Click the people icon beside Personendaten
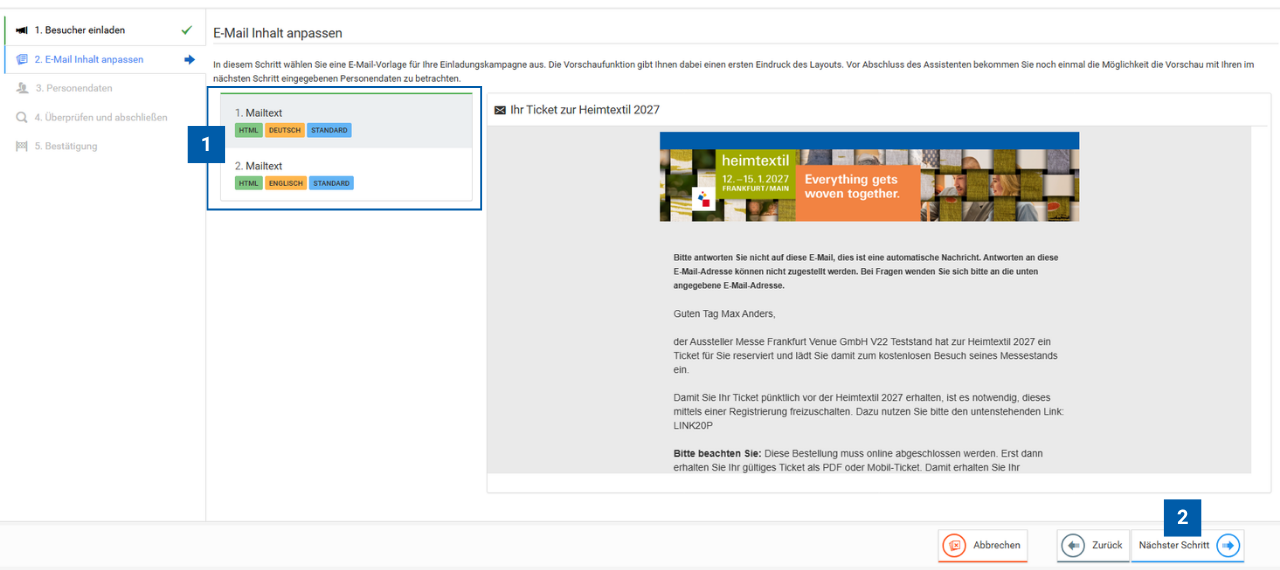The width and height of the screenshot is (1280, 570). (x=22, y=88)
